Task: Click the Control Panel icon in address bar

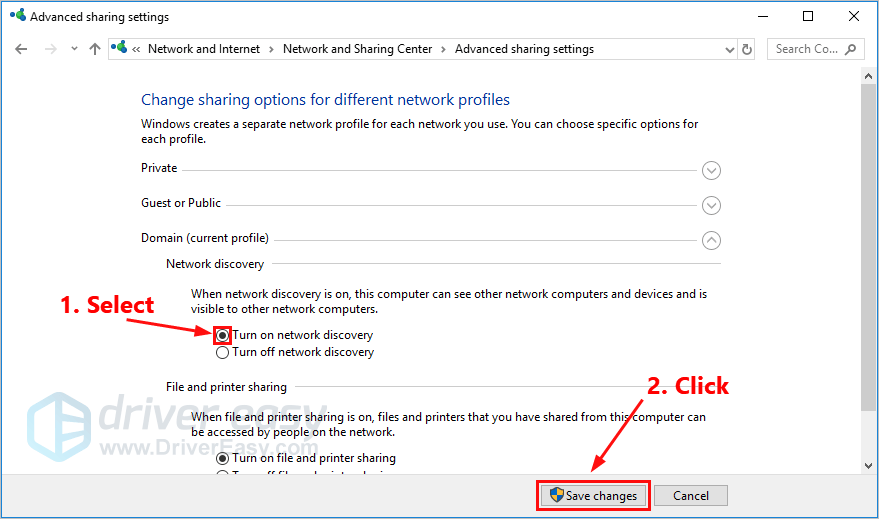Action: 119,48
